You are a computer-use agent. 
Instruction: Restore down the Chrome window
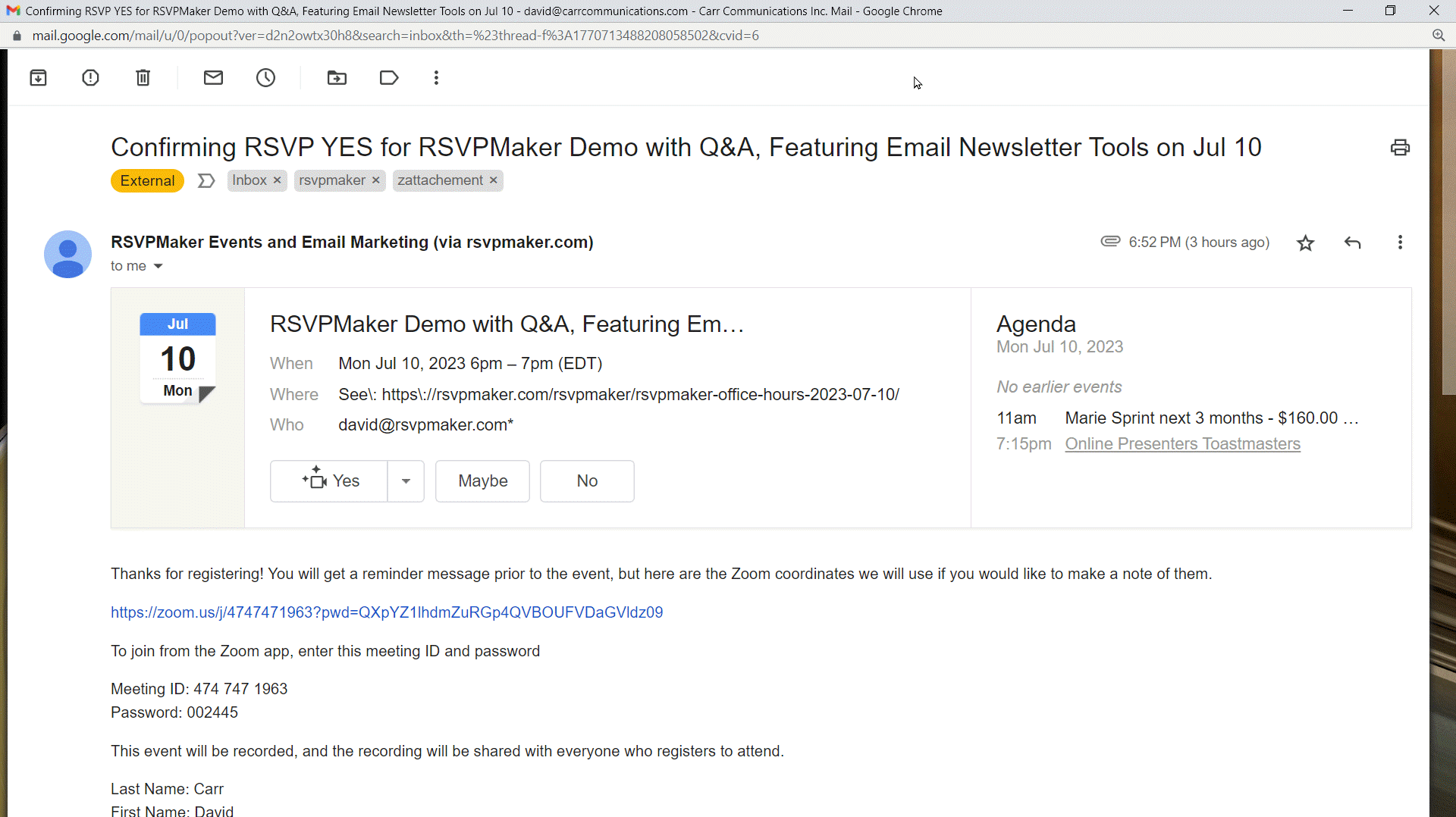pyautogui.click(x=1390, y=11)
